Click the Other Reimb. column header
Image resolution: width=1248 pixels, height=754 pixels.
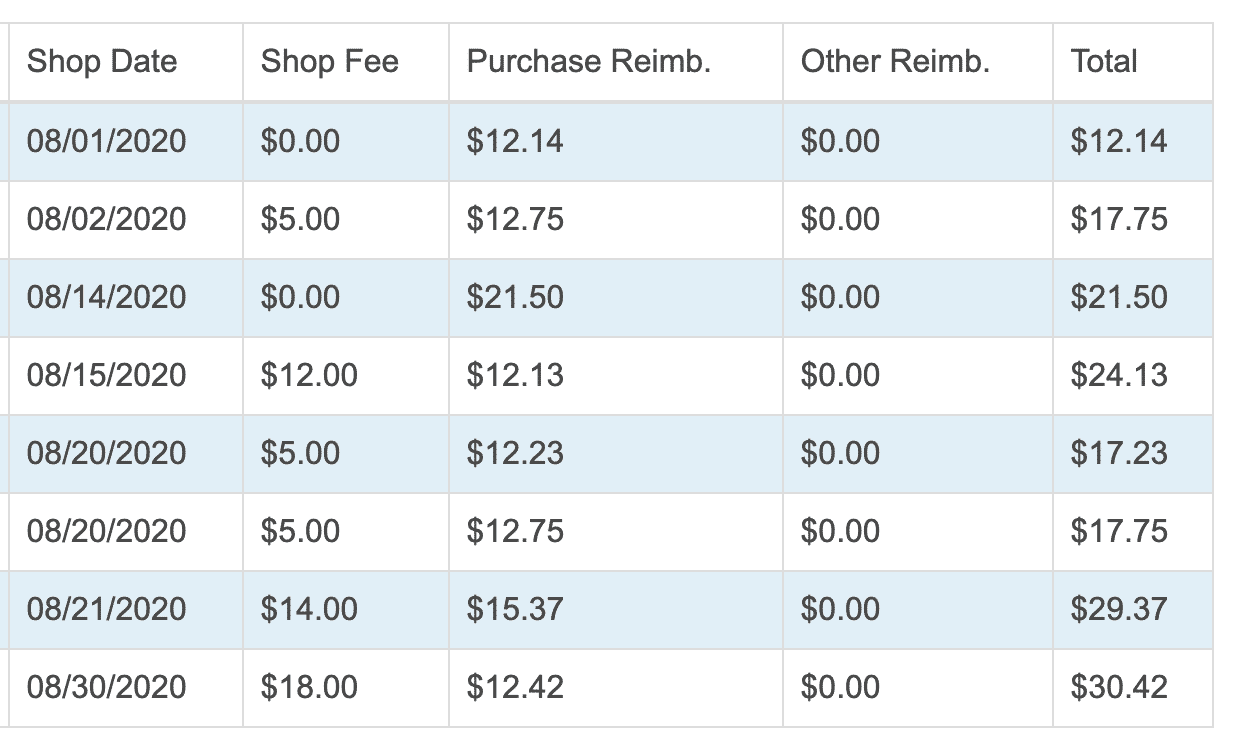click(918, 62)
